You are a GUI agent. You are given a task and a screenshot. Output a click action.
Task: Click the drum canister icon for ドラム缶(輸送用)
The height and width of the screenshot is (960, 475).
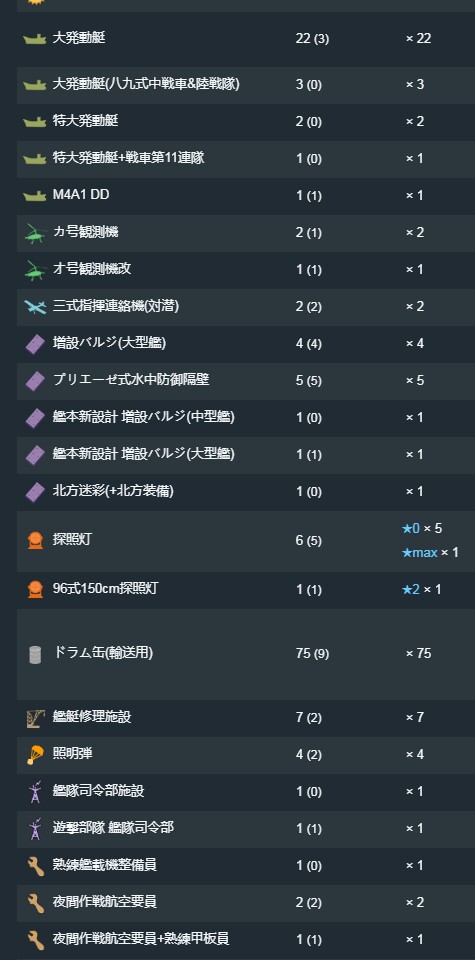(35, 654)
